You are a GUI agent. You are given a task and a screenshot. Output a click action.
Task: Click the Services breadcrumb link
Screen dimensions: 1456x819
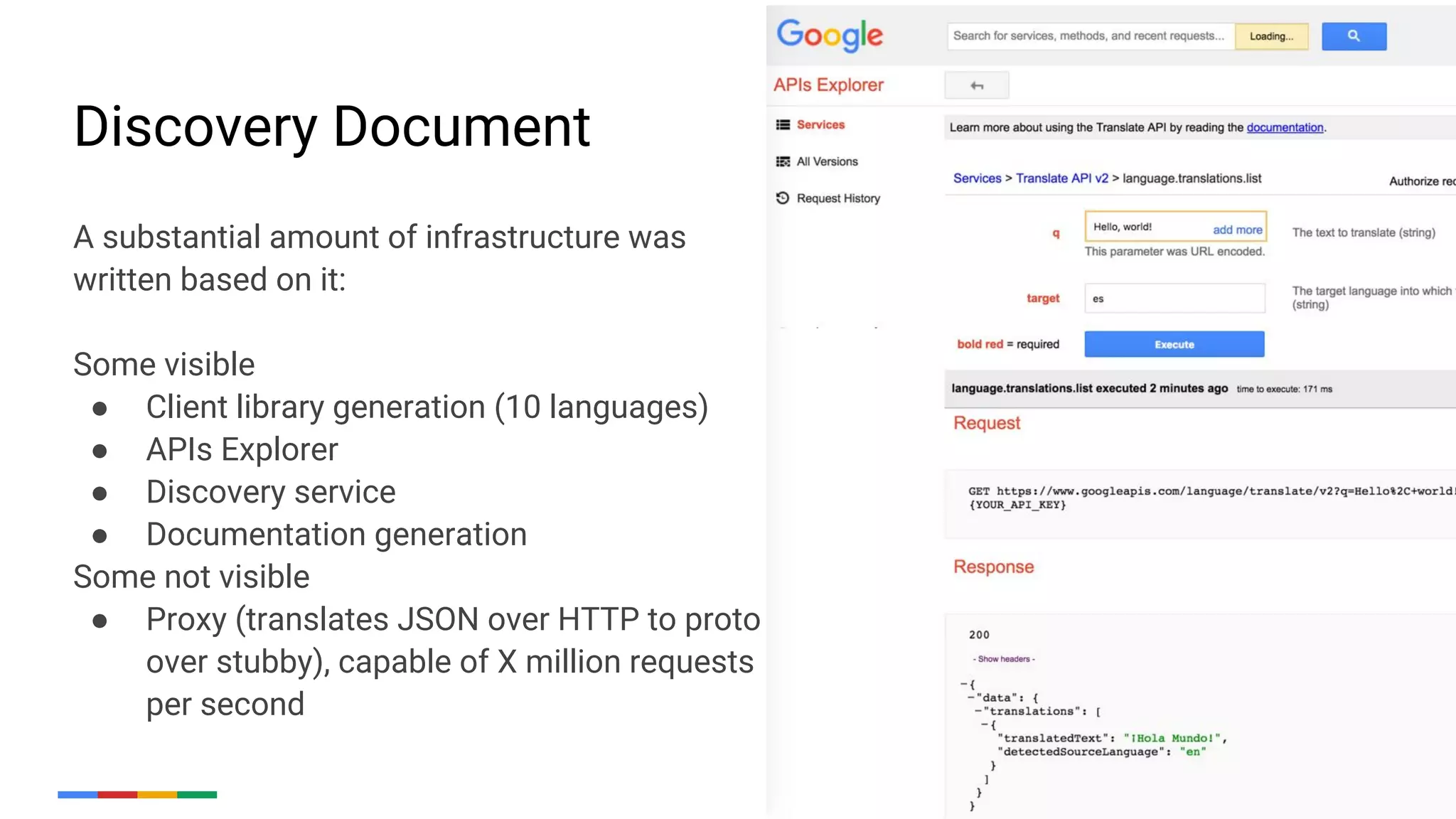coord(977,178)
